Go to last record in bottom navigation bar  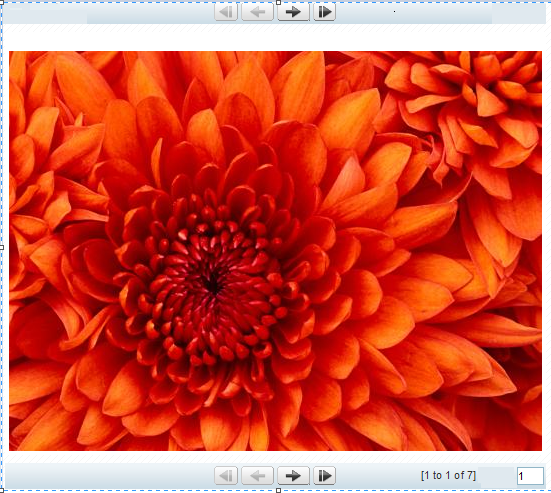[324, 476]
